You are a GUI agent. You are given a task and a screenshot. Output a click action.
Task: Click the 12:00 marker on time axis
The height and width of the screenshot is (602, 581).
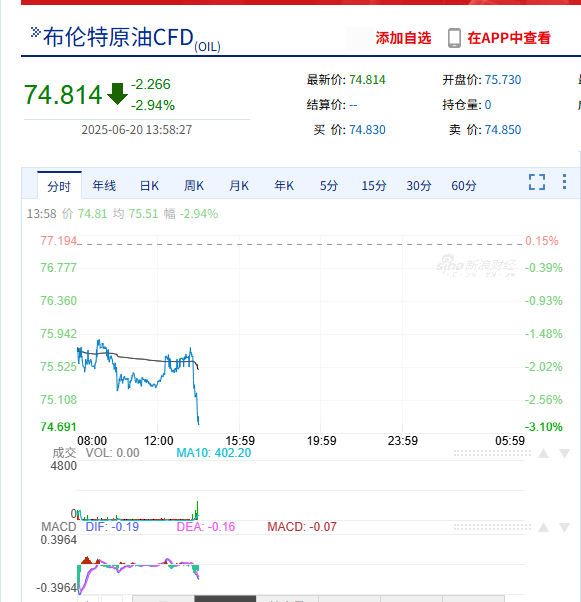click(158, 441)
